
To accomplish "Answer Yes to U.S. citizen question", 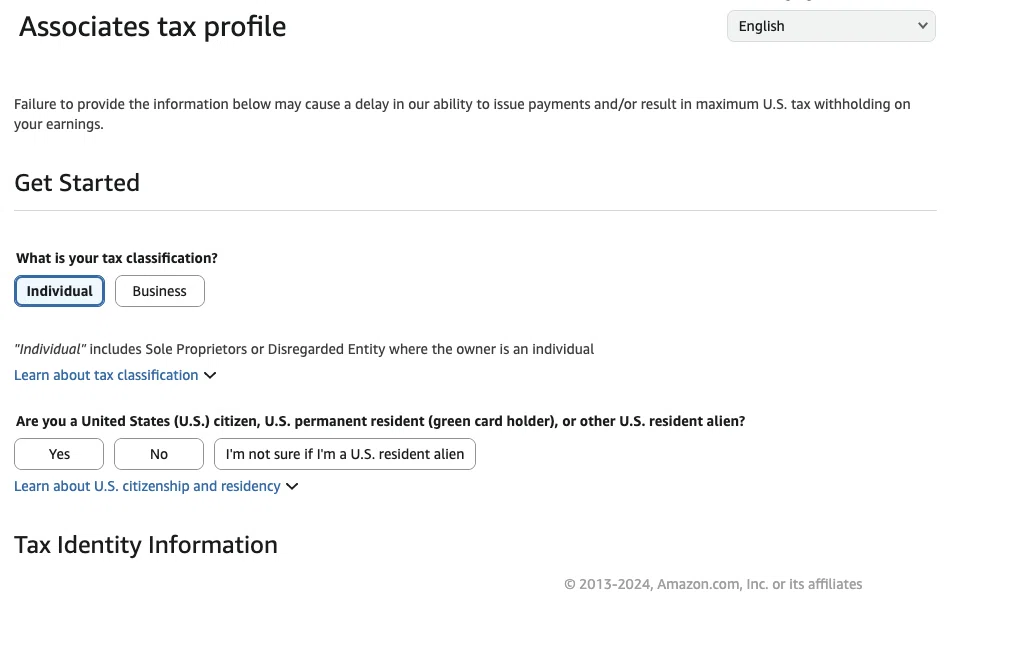I will click(x=59, y=454).
